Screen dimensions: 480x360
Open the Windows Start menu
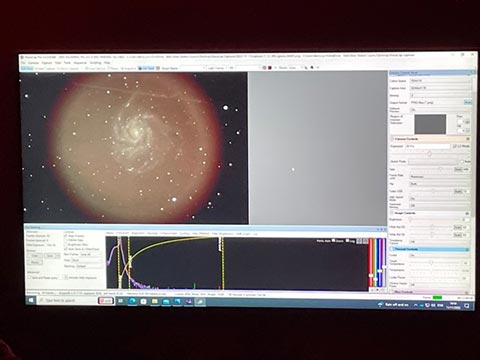point(31,300)
